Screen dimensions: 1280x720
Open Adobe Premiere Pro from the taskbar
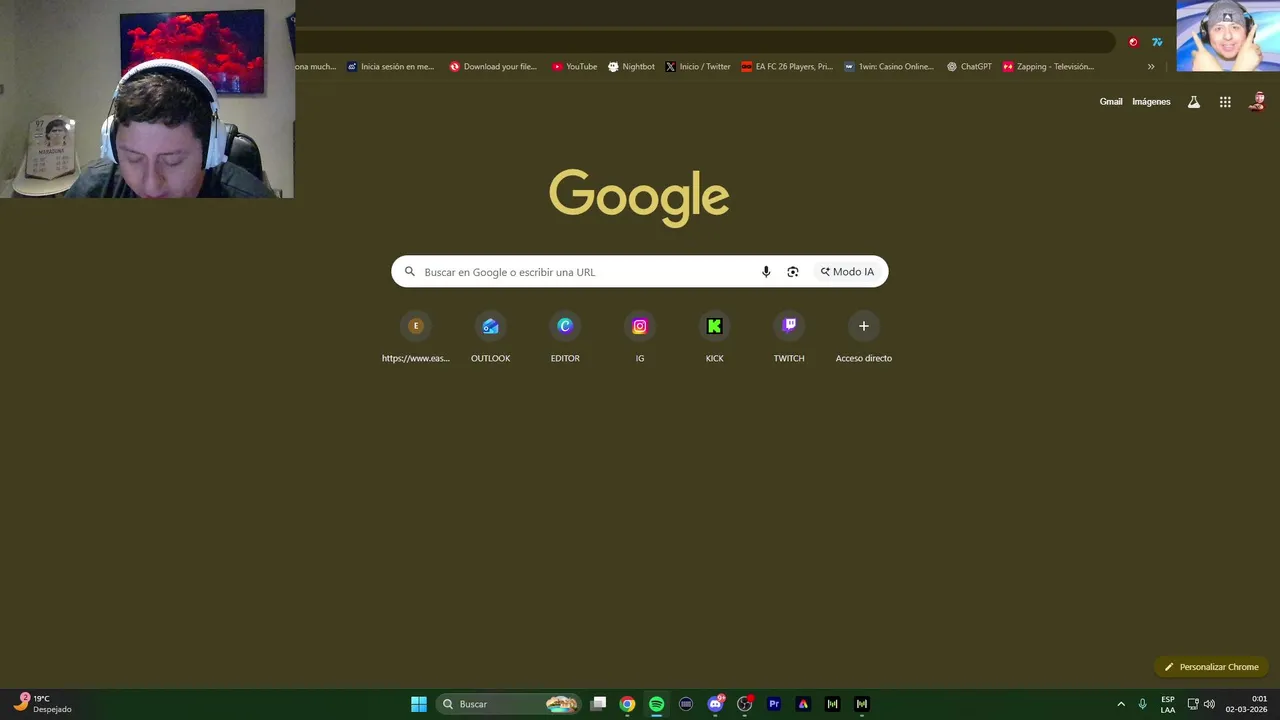tap(774, 704)
